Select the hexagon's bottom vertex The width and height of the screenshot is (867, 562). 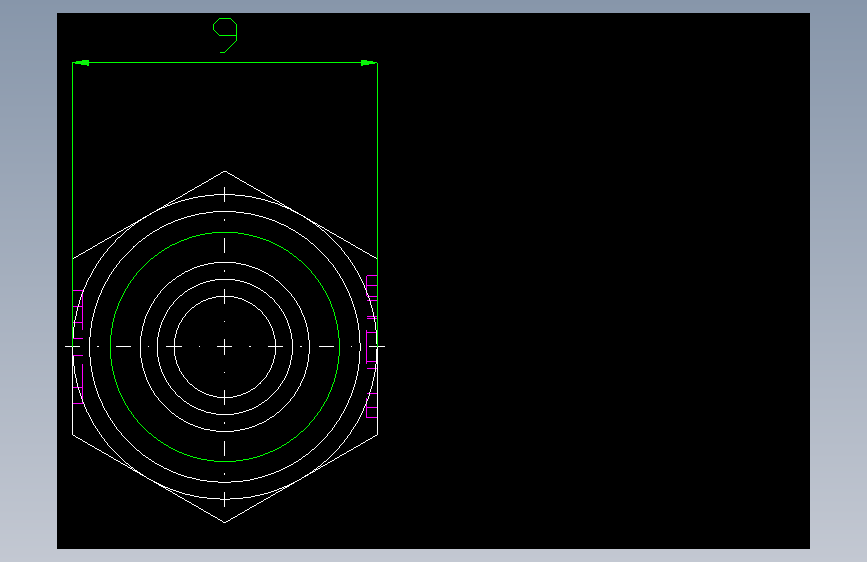coord(224,522)
